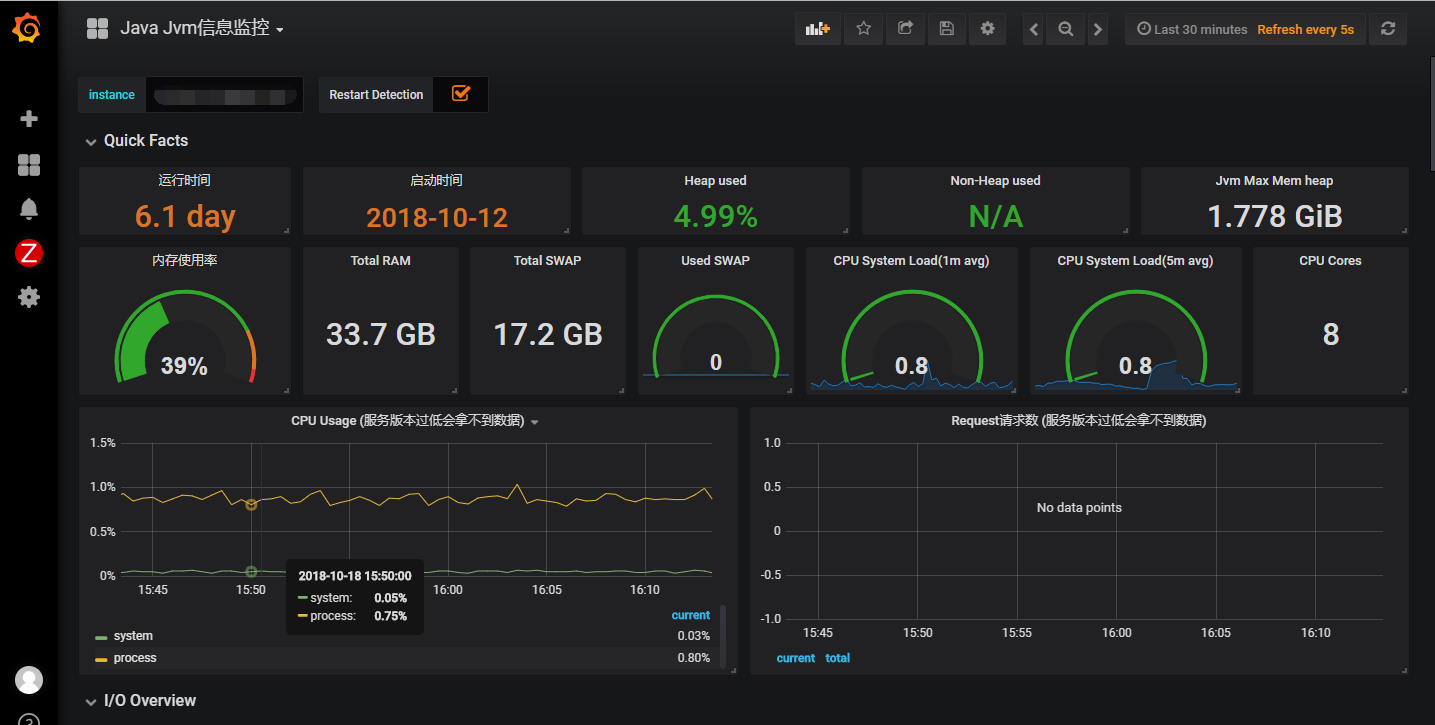Open the Create plus menu in sidebar
This screenshot has width=1435, height=725.
[x=29, y=119]
